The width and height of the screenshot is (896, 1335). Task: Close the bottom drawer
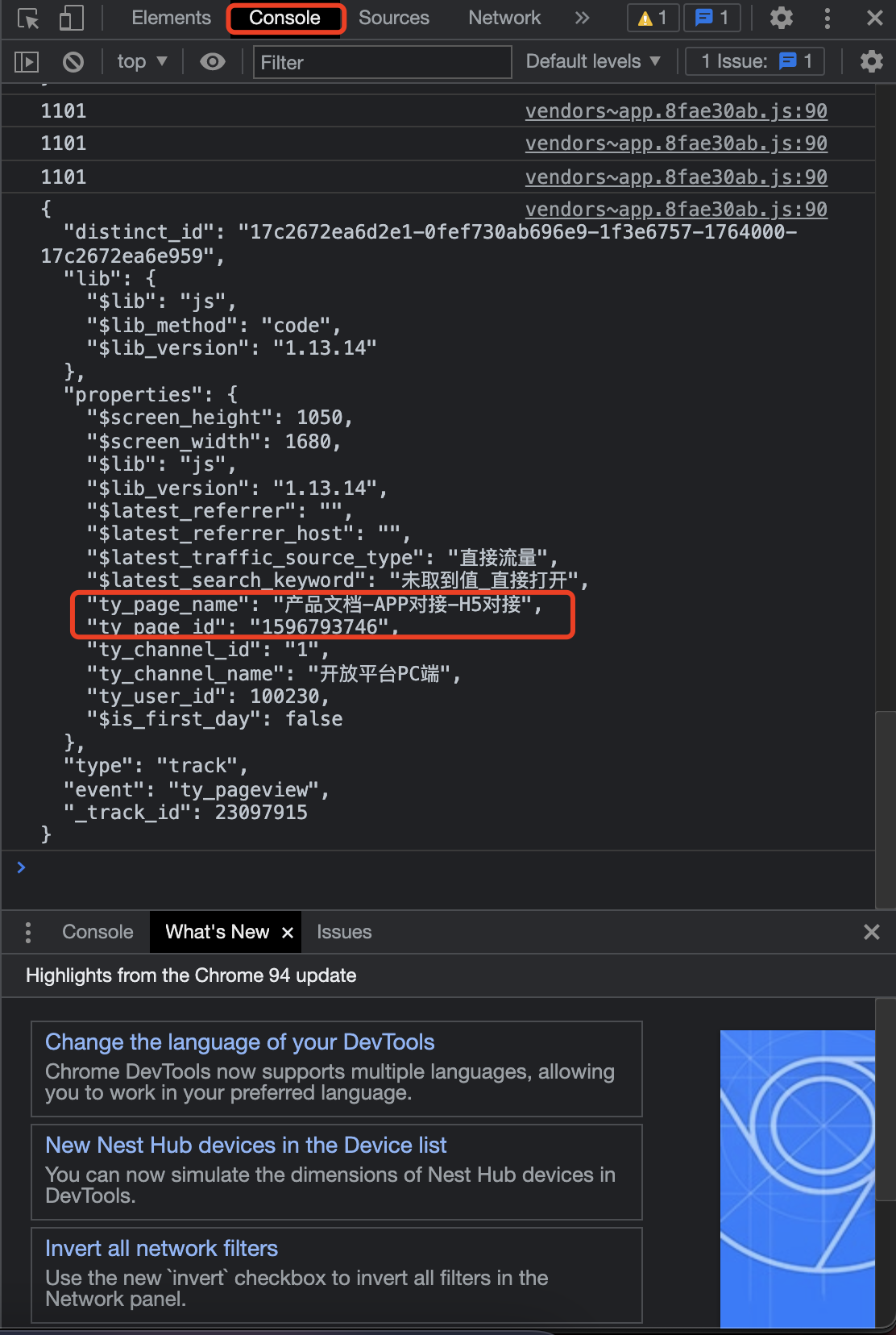(871, 932)
